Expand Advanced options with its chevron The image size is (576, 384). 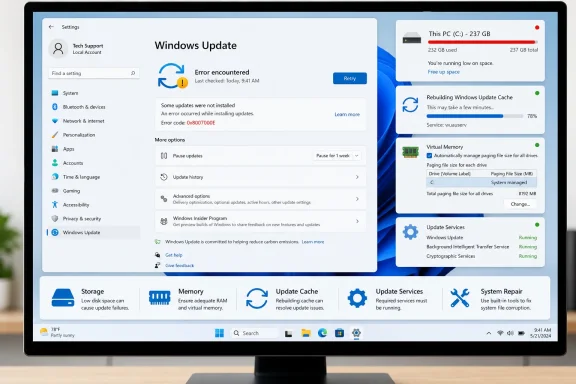357,199
